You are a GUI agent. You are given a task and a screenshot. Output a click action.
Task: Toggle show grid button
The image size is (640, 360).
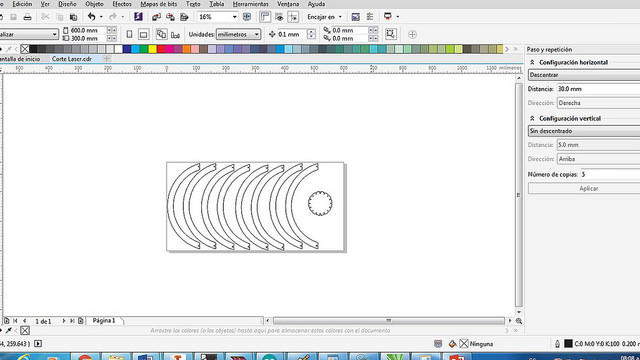tap(279, 17)
